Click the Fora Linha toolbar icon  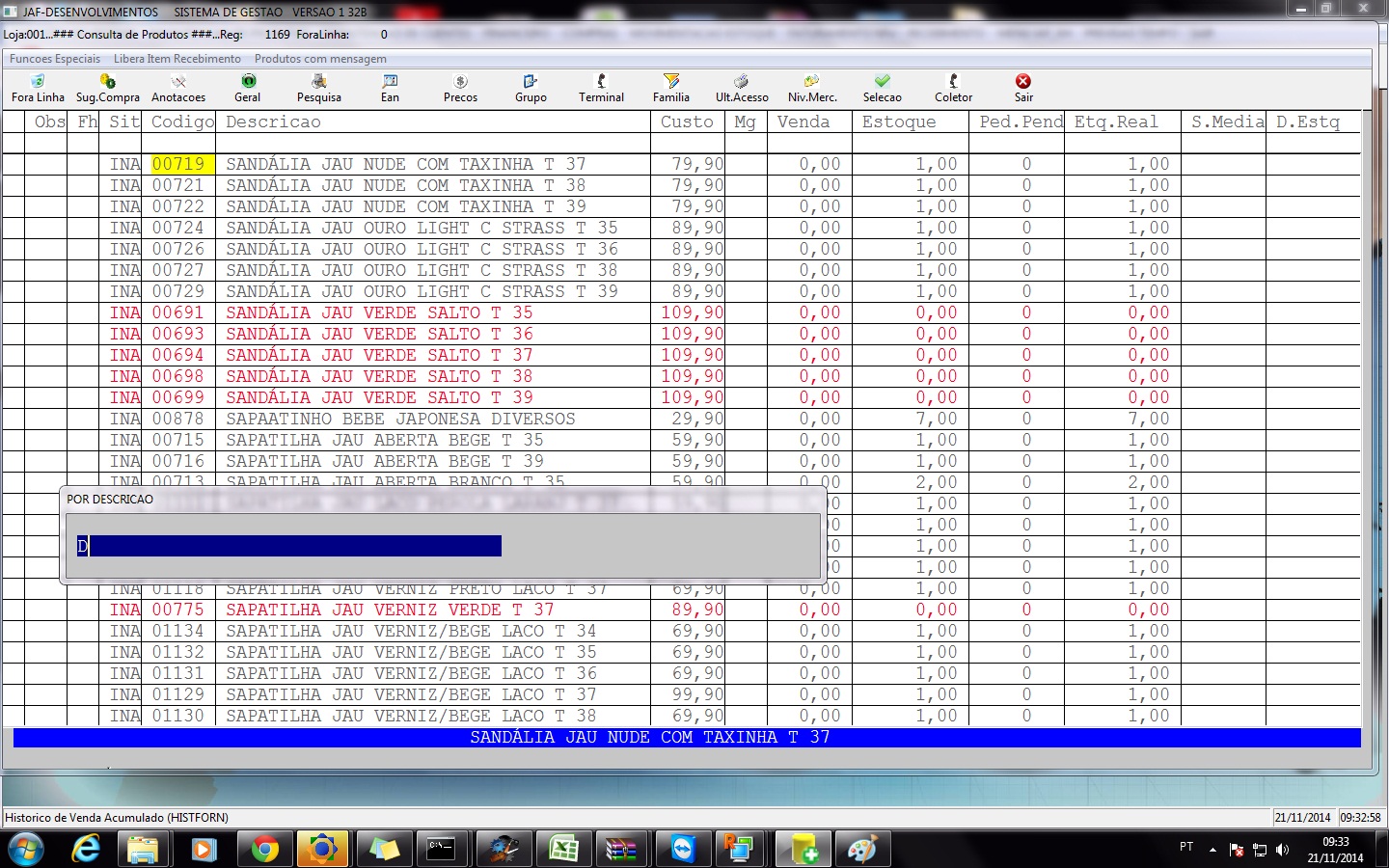38,82
